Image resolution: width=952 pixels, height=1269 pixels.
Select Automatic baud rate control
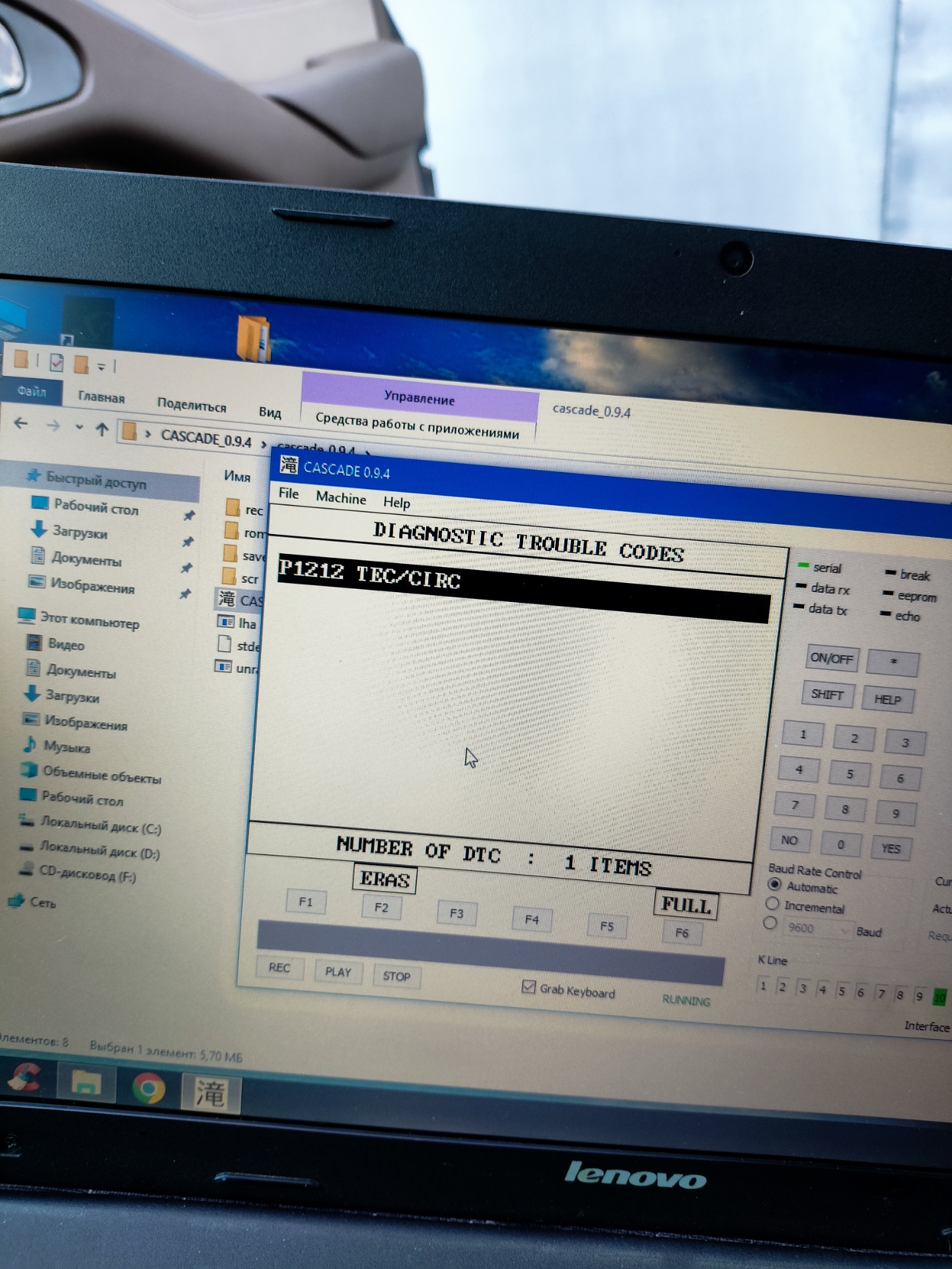tap(774, 885)
